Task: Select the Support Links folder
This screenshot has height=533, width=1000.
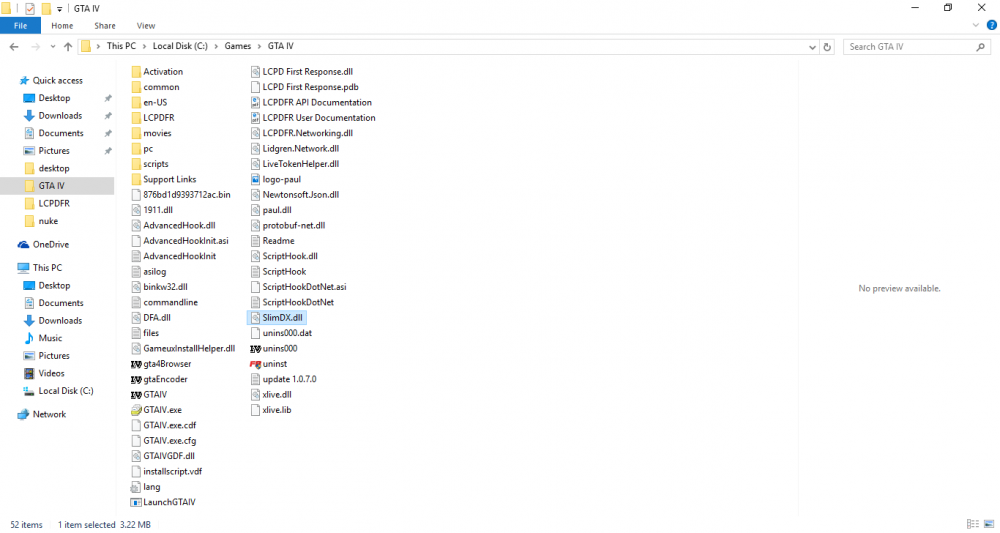Action: point(163,179)
